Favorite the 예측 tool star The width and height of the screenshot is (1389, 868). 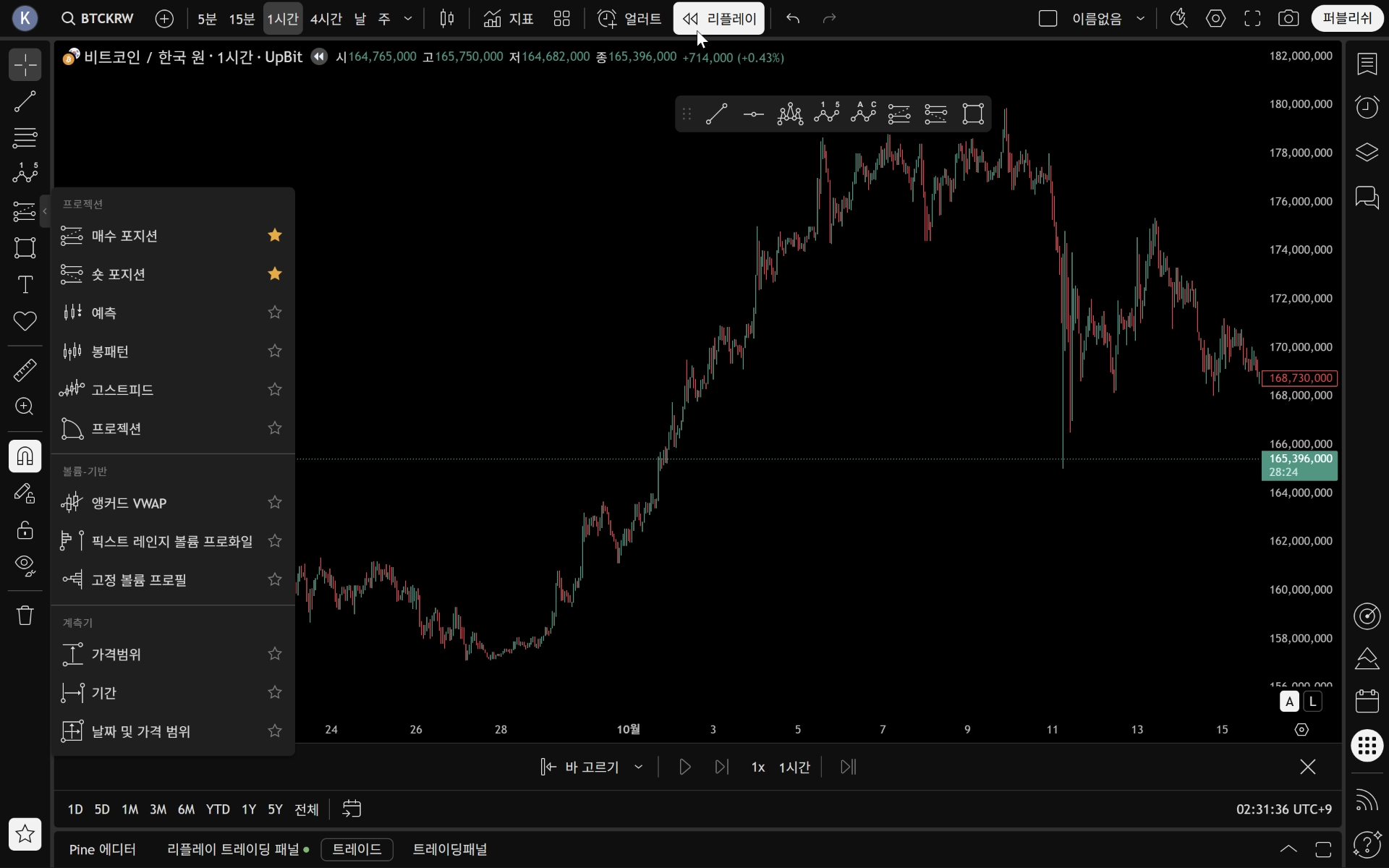coord(274,312)
